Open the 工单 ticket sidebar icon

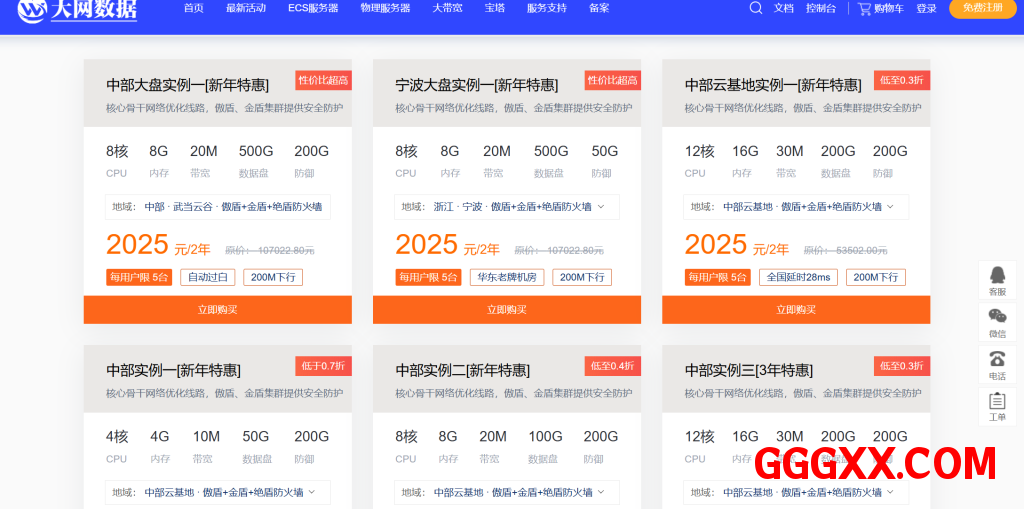coord(997,406)
